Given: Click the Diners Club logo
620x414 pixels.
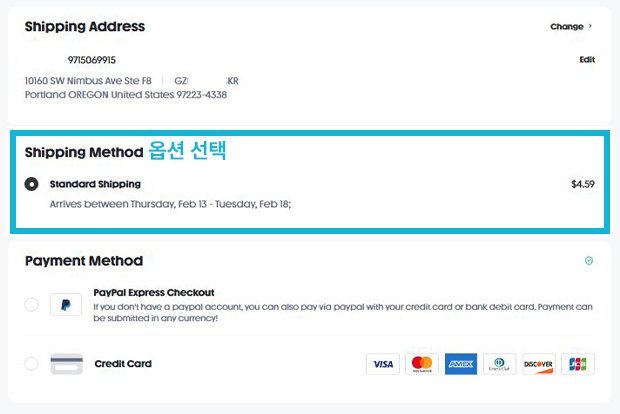Looking at the screenshot, I should point(499,364).
